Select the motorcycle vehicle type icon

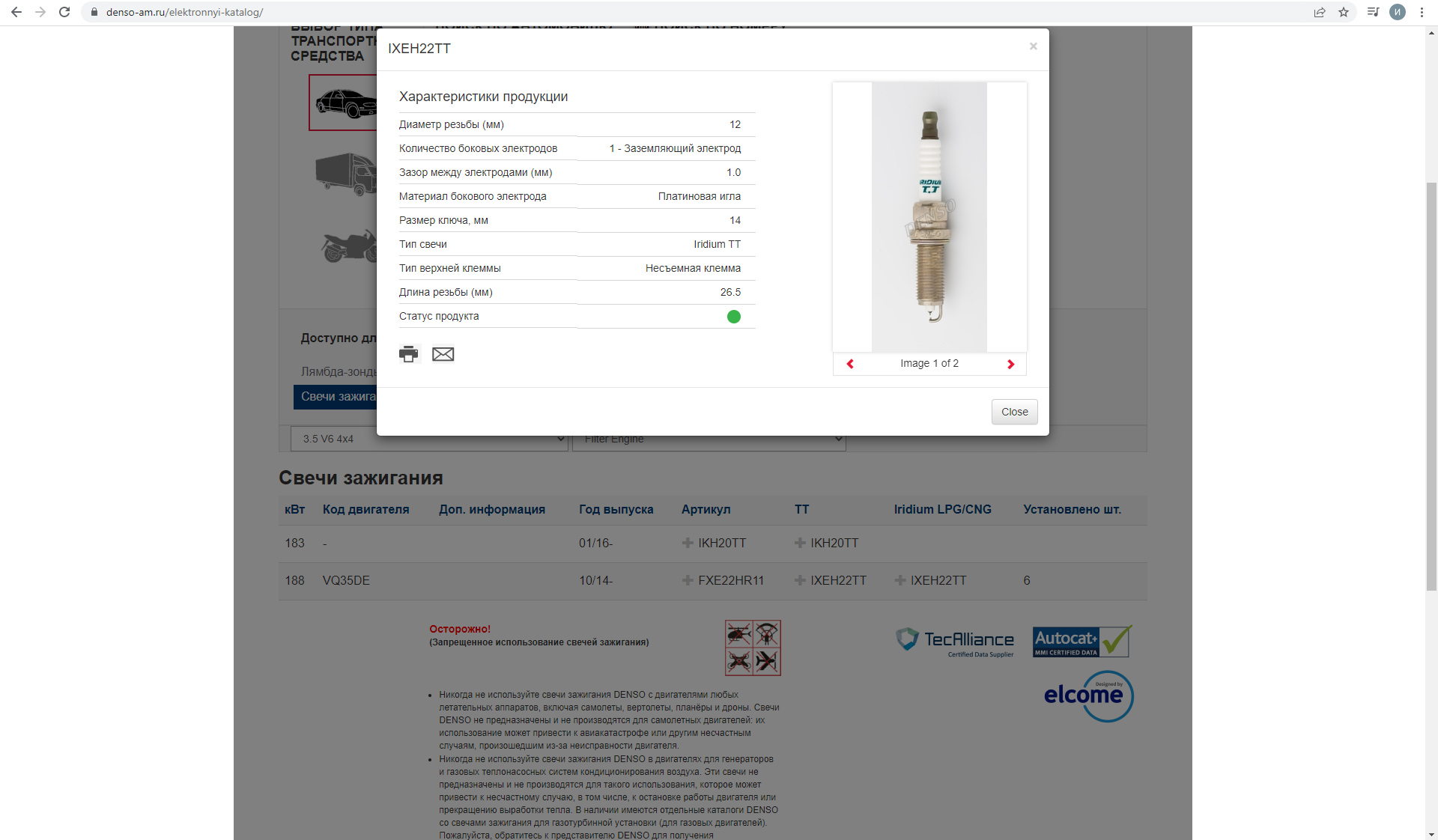tap(348, 246)
